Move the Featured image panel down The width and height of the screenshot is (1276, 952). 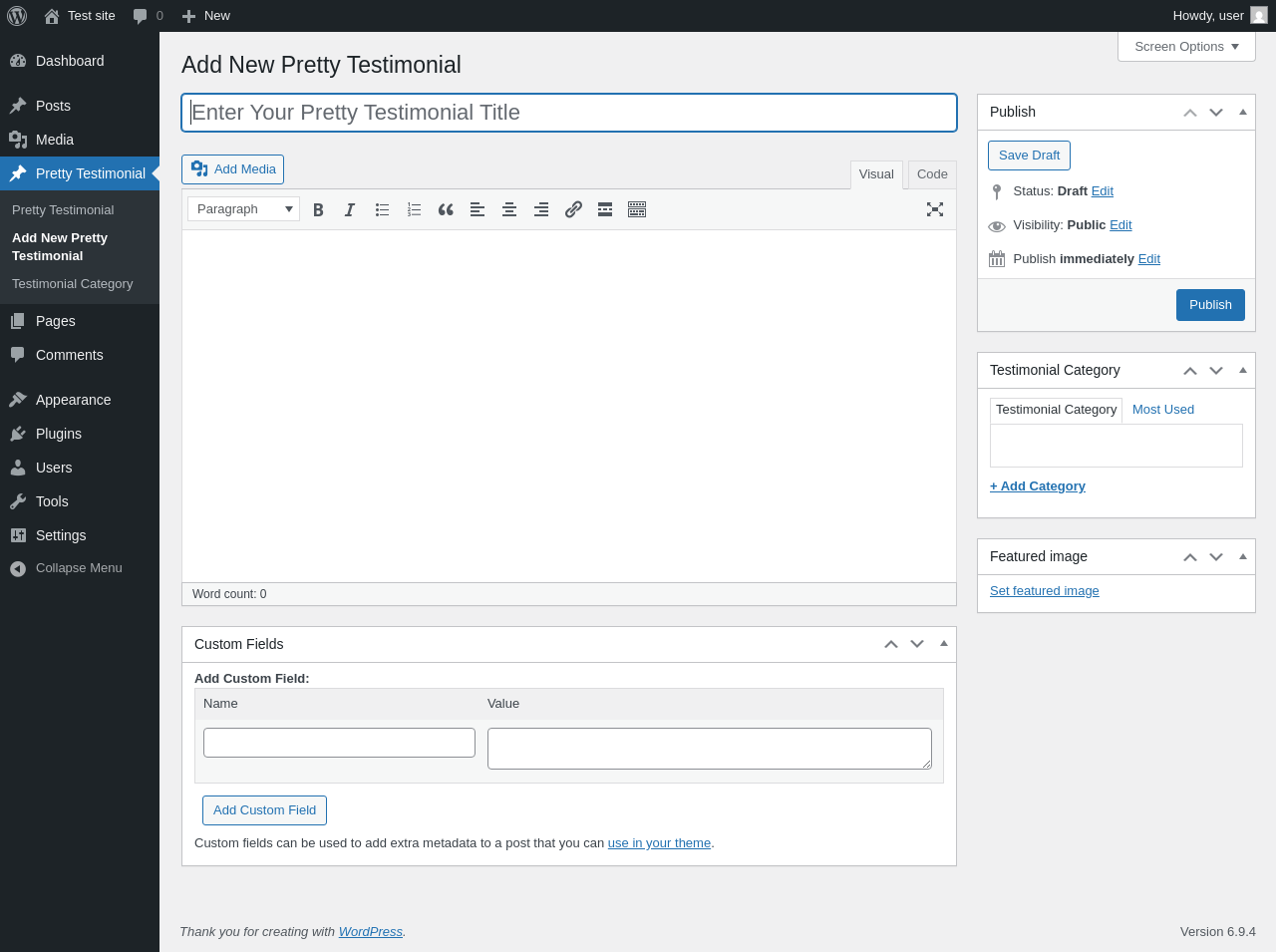pyautogui.click(x=1216, y=557)
